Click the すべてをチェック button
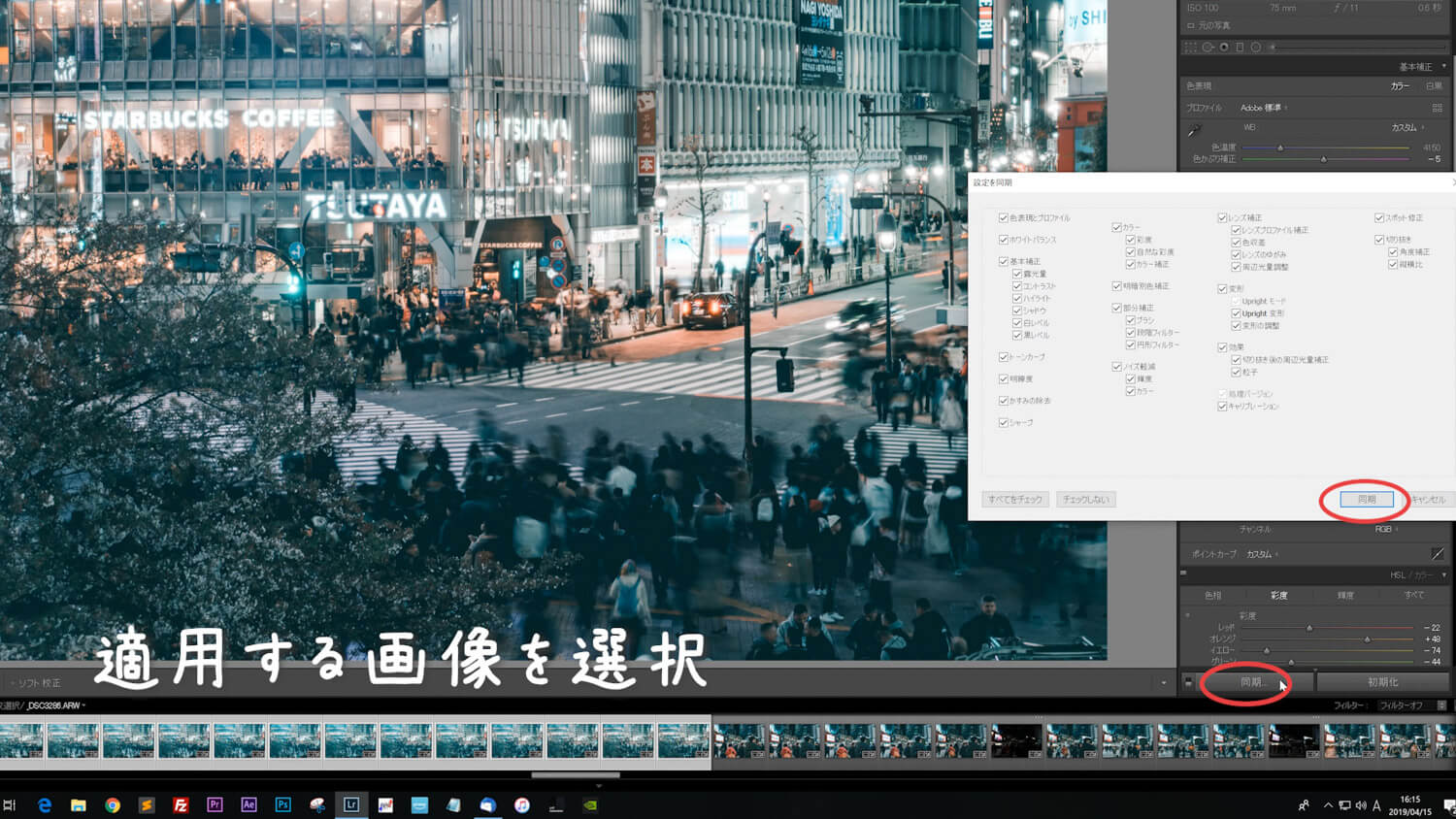The image size is (1456, 819). (1015, 499)
